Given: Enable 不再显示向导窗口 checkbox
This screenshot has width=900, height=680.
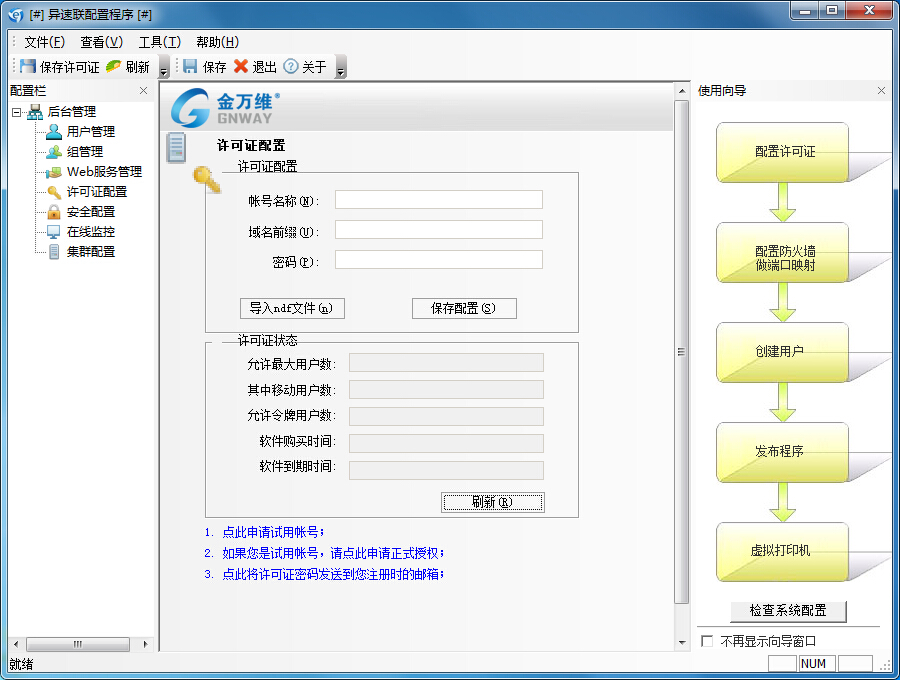Looking at the screenshot, I should (708, 640).
